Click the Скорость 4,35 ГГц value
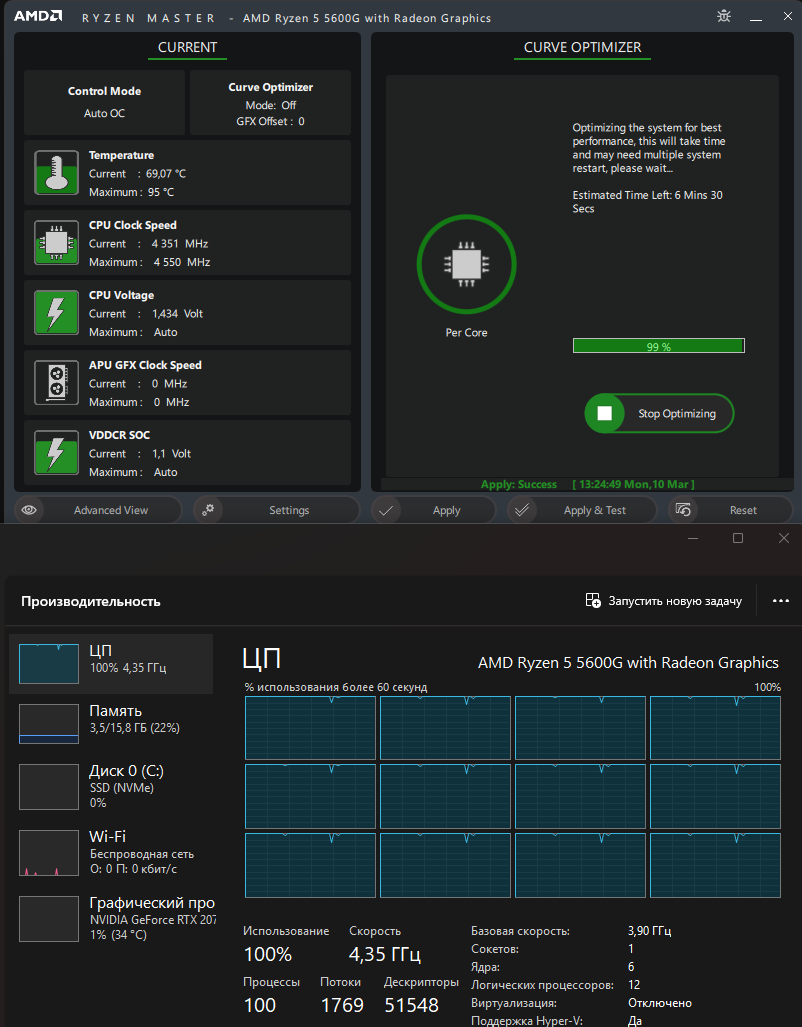The width and height of the screenshot is (802, 1027). point(385,954)
